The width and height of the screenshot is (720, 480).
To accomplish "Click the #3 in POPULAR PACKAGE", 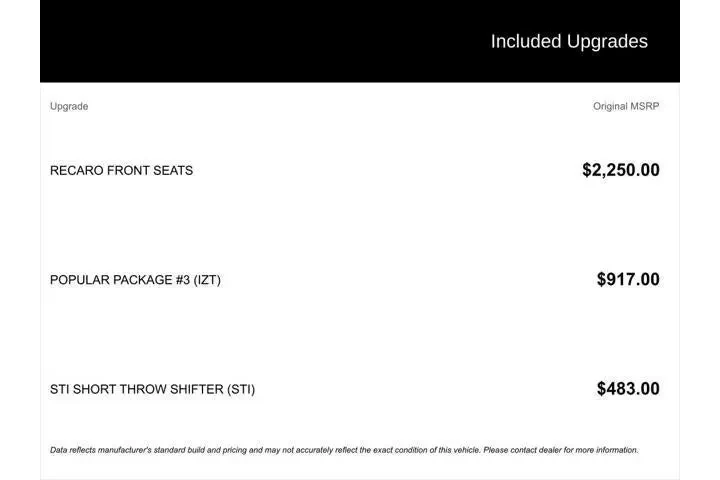I will click(182, 280).
